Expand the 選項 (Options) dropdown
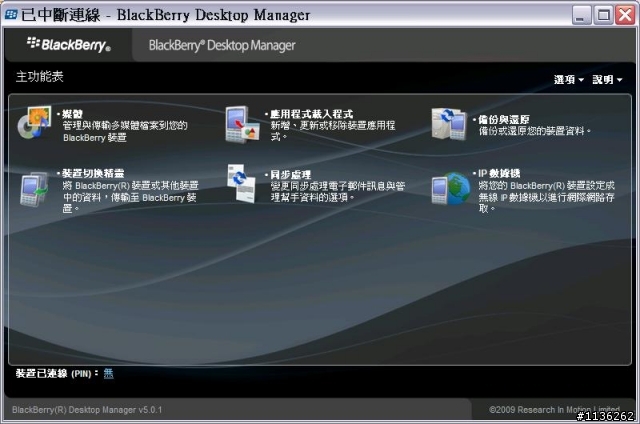 point(569,80)
